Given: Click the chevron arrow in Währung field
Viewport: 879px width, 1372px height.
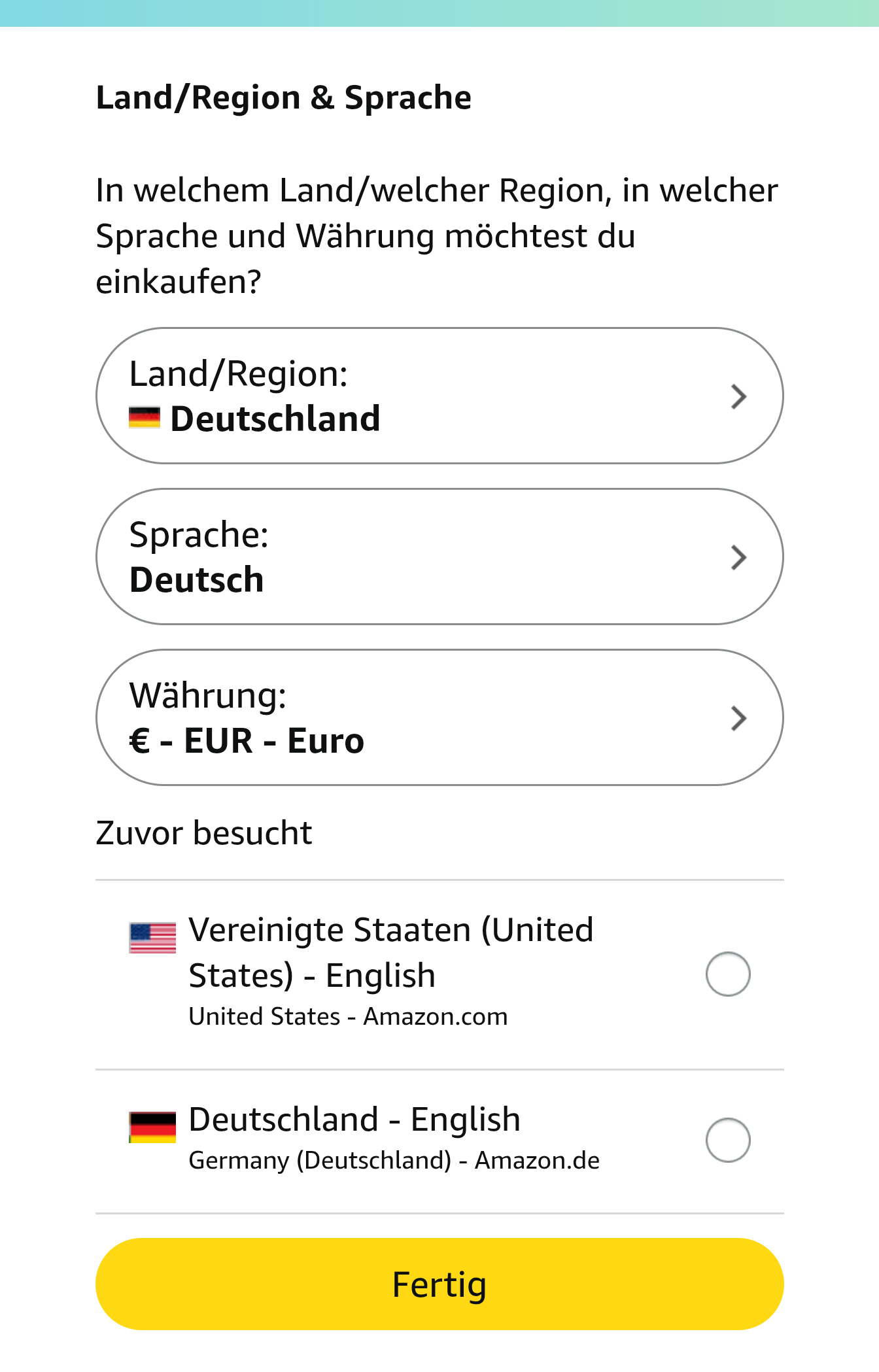Looking at the screenshot, I should click(738, 718).
